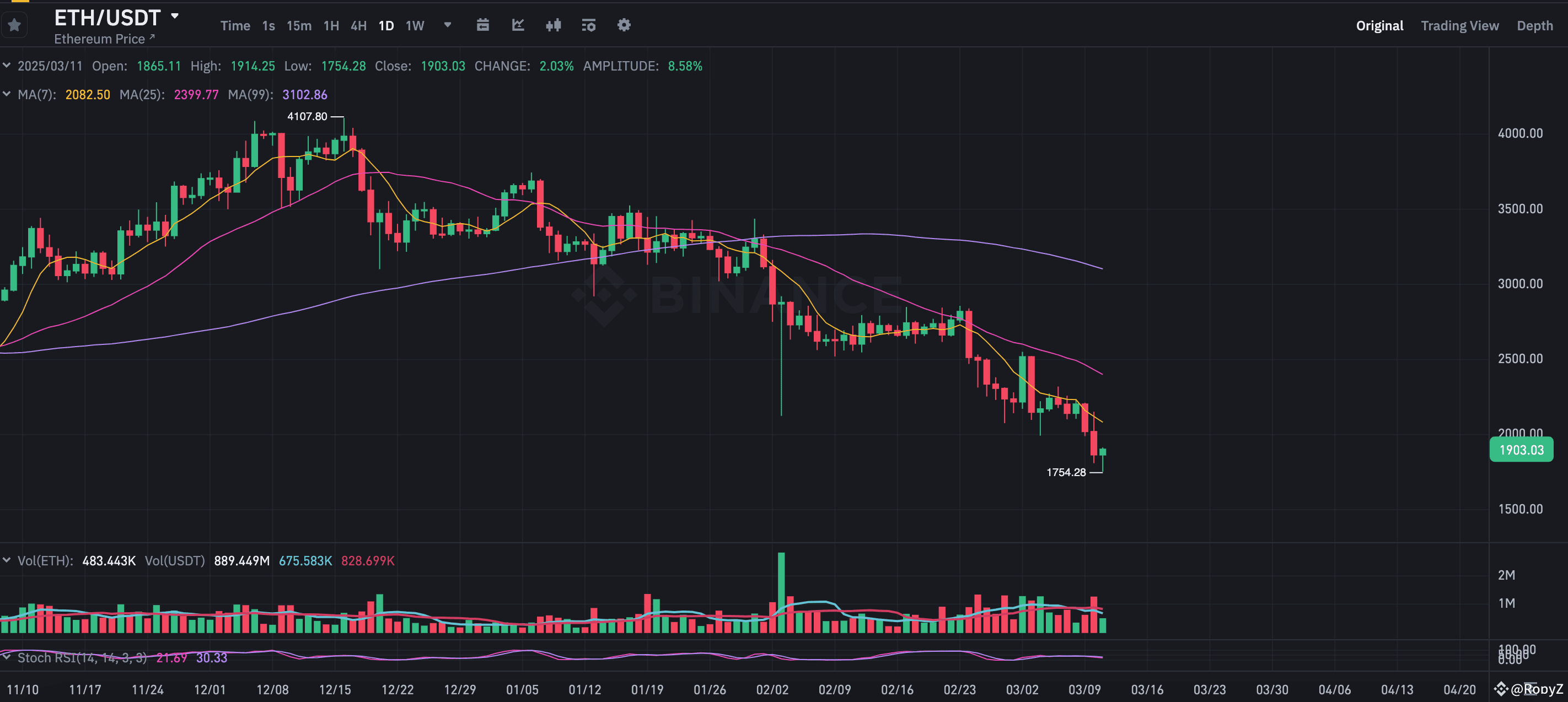Select the 1s interval button
Viewport: 1568px width, 702px height.
coord(268,25)
